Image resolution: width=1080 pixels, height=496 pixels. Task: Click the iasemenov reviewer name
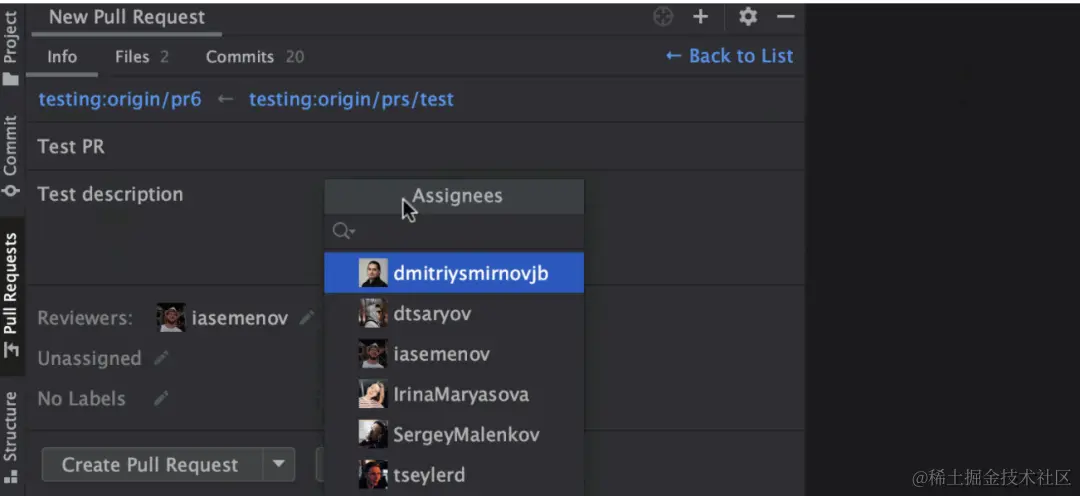[x=240, y=318]
